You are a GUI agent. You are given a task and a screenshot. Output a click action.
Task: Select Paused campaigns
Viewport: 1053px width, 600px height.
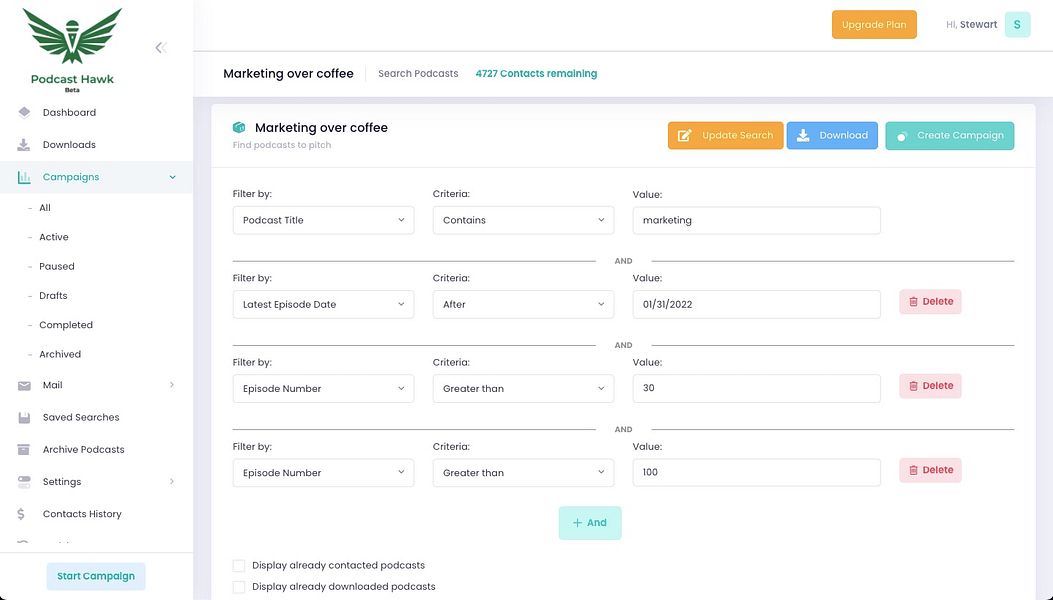click(x=56, y=266)
